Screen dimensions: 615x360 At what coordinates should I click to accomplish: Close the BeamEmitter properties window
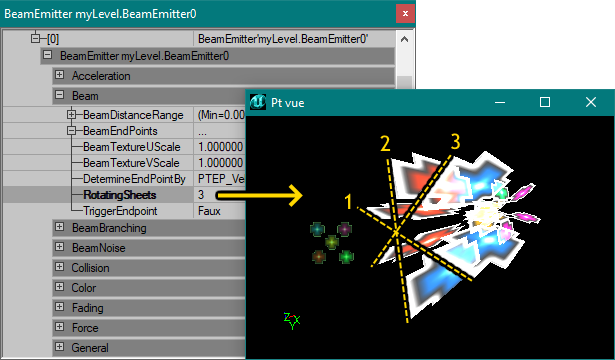point(405,14)
